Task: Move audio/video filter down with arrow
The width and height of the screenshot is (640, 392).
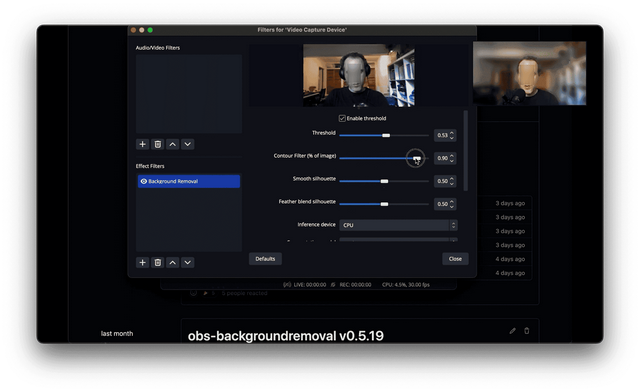Action: point(188,144)
